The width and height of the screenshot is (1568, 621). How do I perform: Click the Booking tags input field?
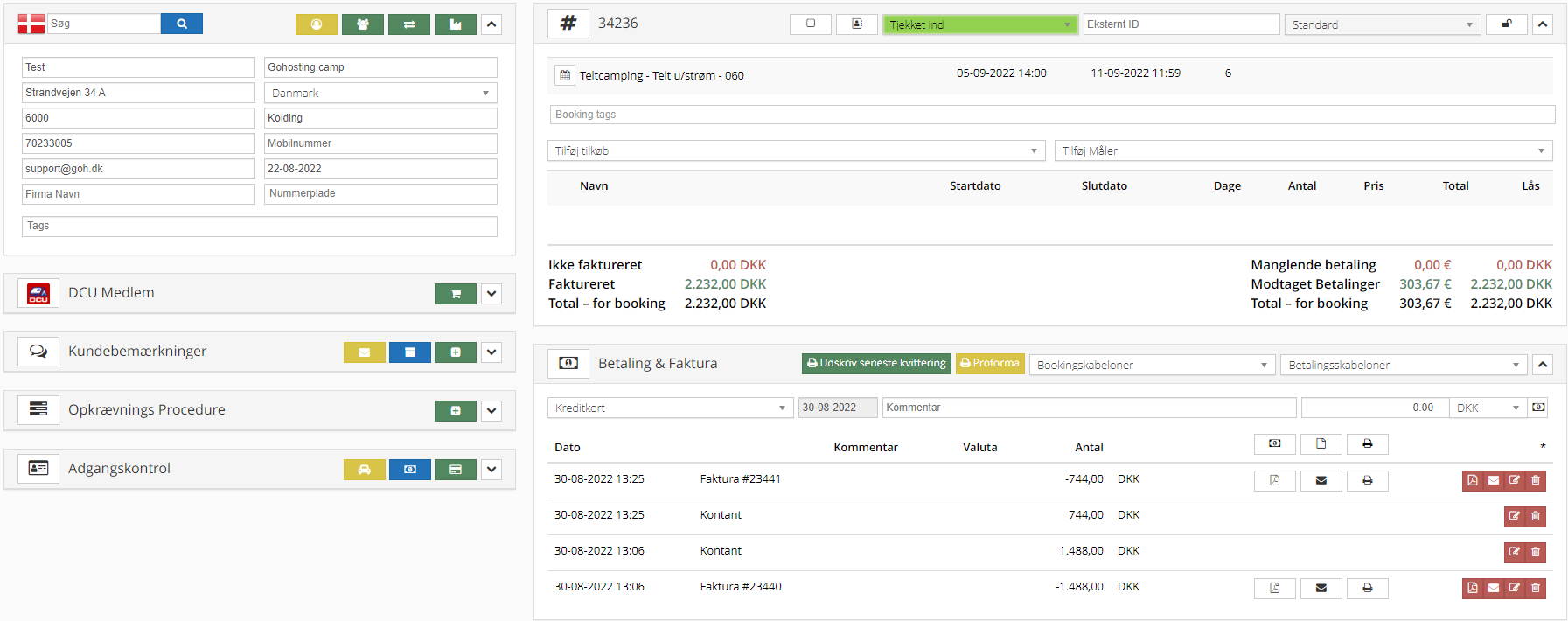[1052, 115]
